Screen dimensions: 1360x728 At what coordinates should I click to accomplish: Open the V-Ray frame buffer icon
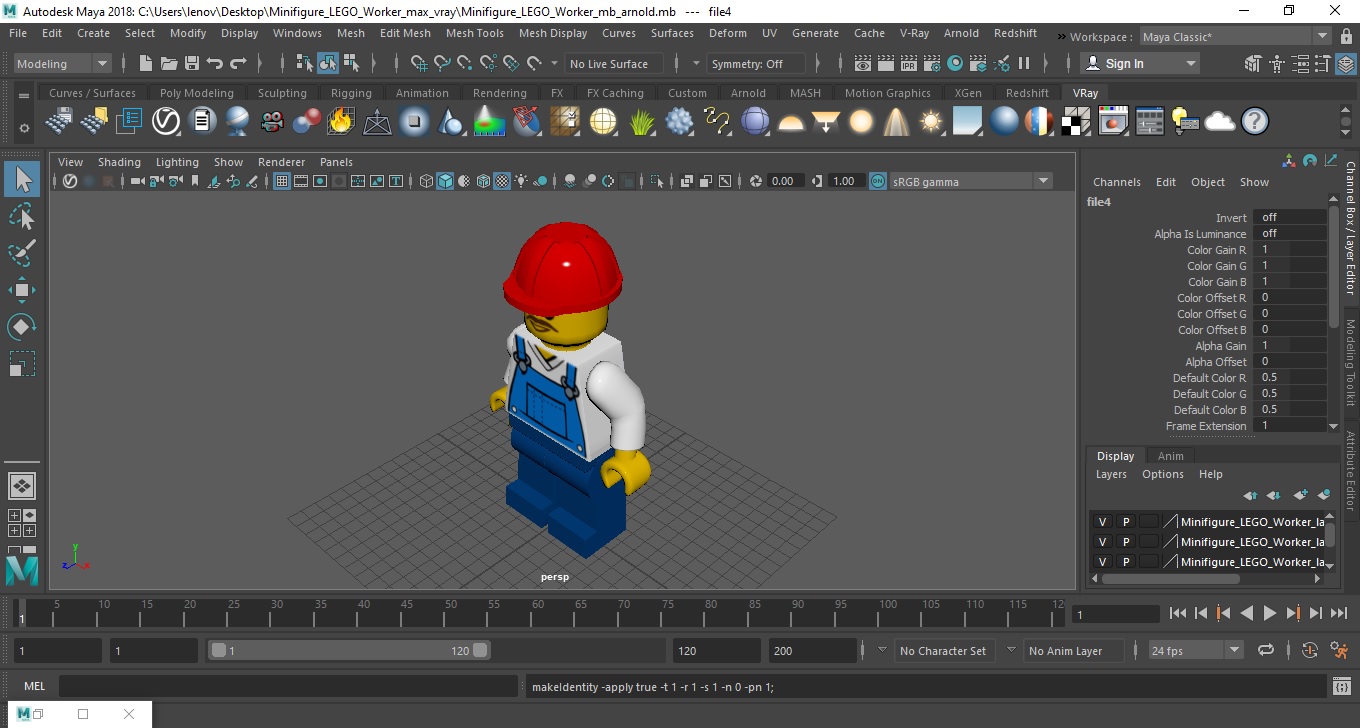click(x=1113, y=122)
